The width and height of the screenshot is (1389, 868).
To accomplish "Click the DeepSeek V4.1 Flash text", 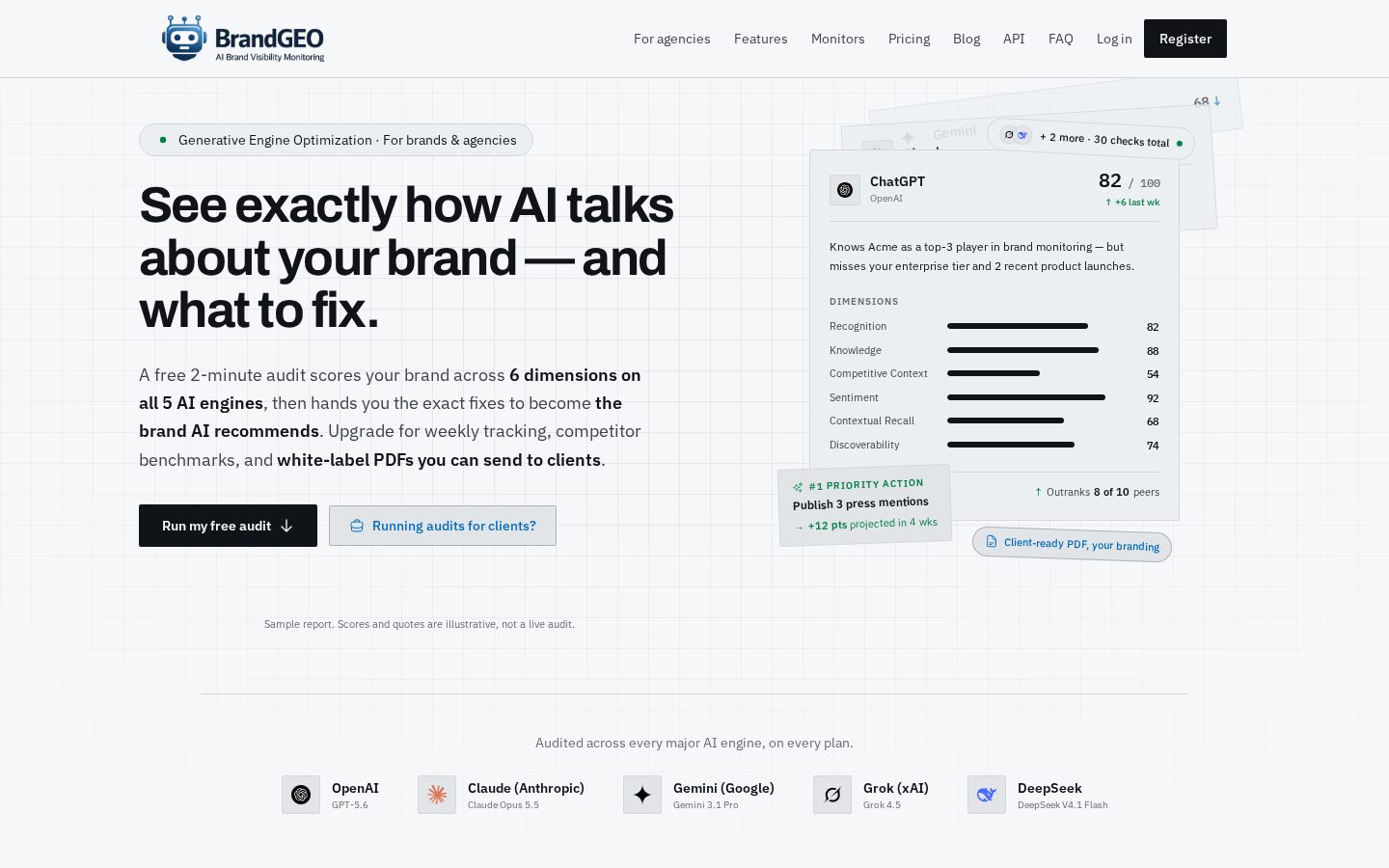I will click(x=1063, y=805).
